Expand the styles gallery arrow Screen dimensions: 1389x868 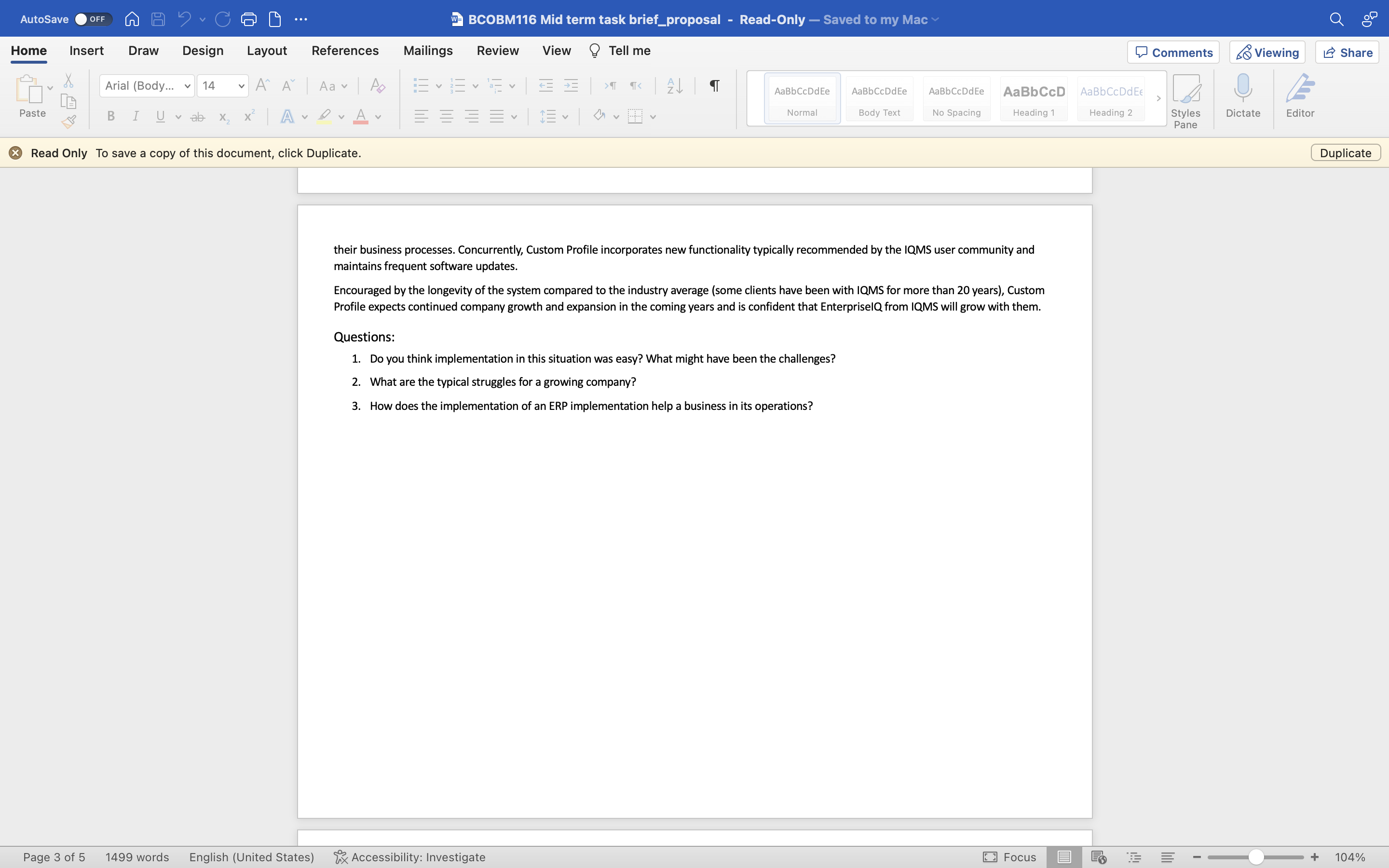pos(1158,98)
